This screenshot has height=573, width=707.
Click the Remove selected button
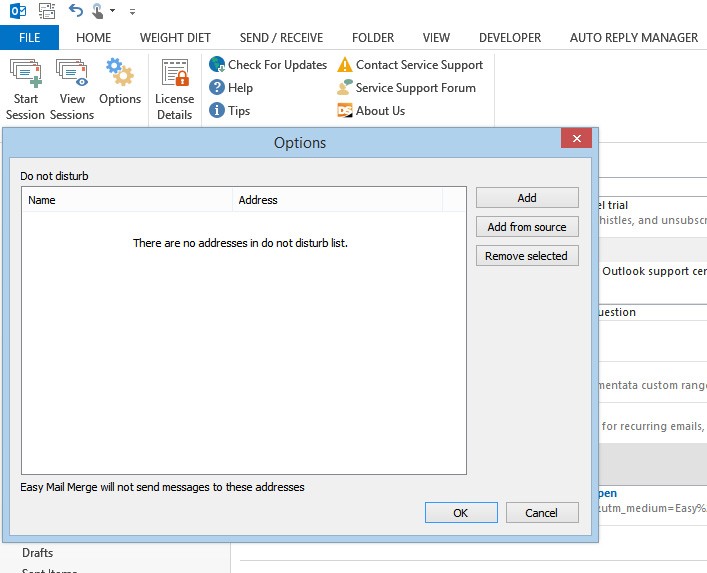527,256
